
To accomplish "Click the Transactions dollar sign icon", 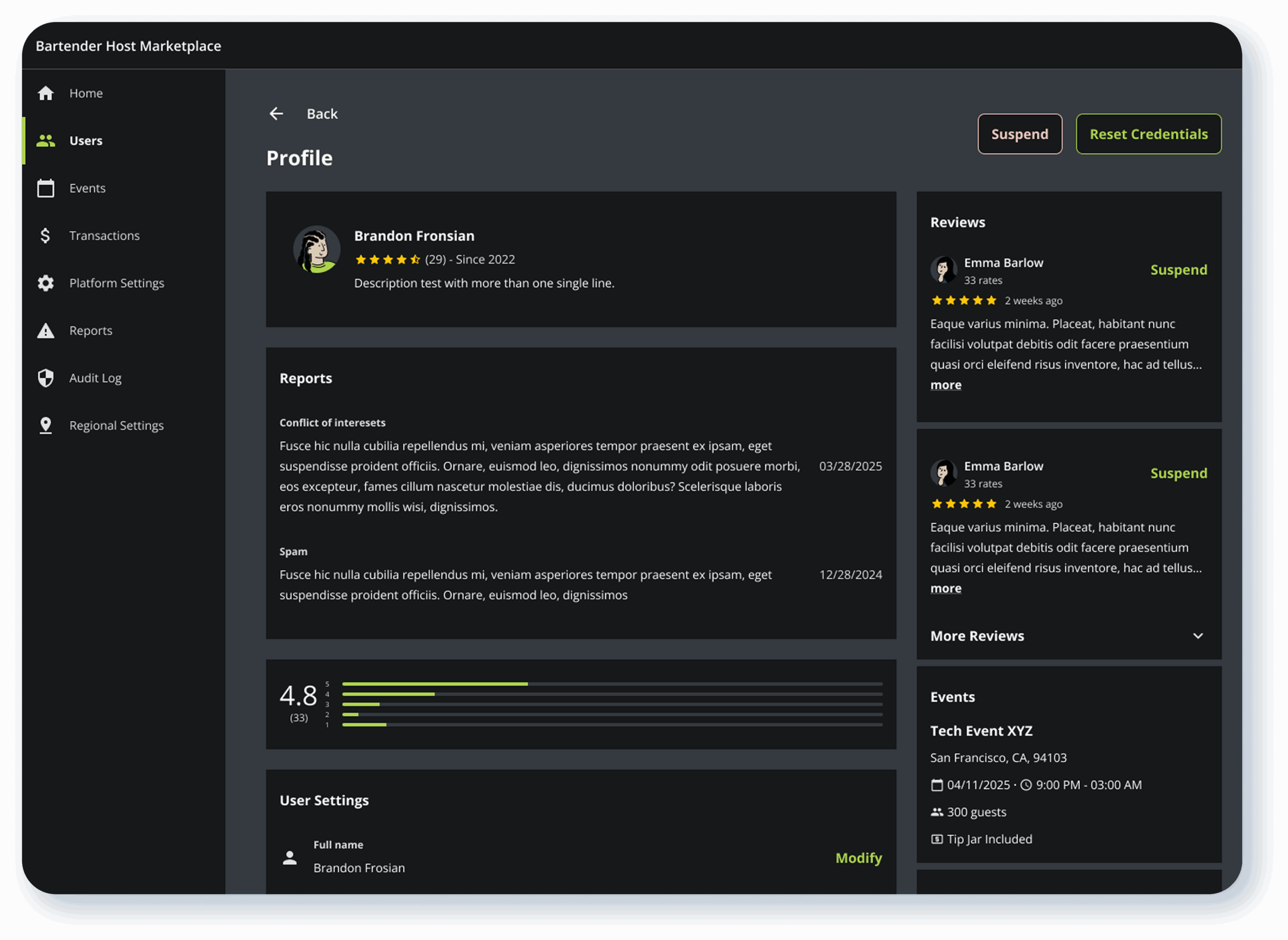I will (45, 236).
